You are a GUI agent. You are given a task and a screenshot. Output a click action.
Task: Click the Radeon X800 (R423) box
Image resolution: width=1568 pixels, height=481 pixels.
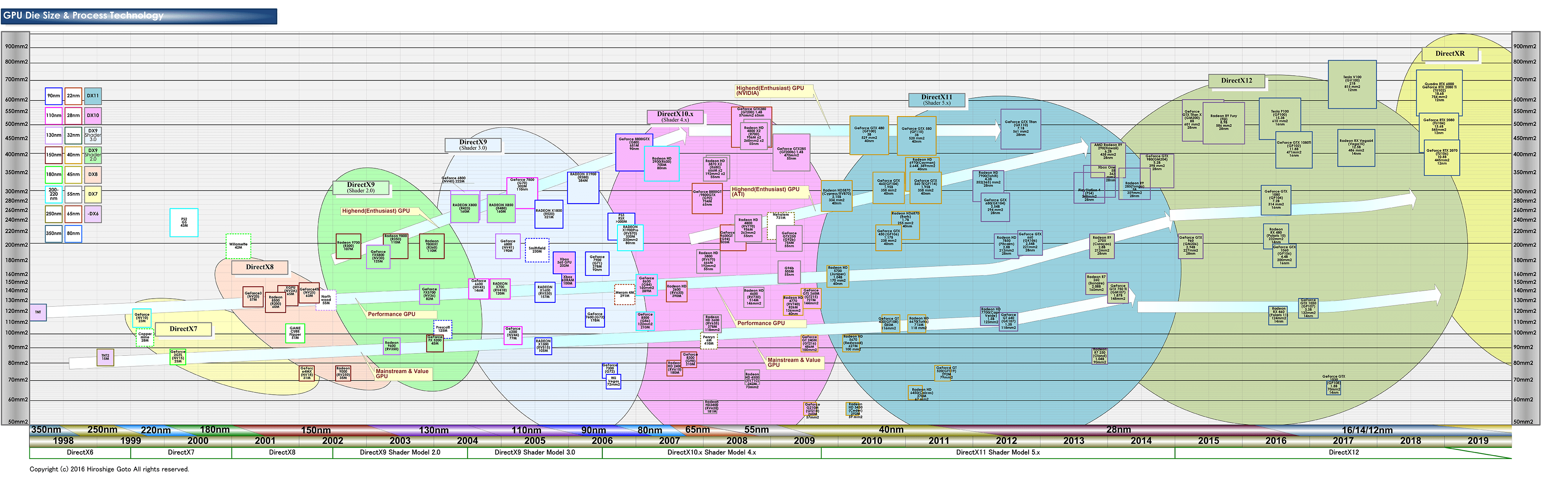[465, 208]
